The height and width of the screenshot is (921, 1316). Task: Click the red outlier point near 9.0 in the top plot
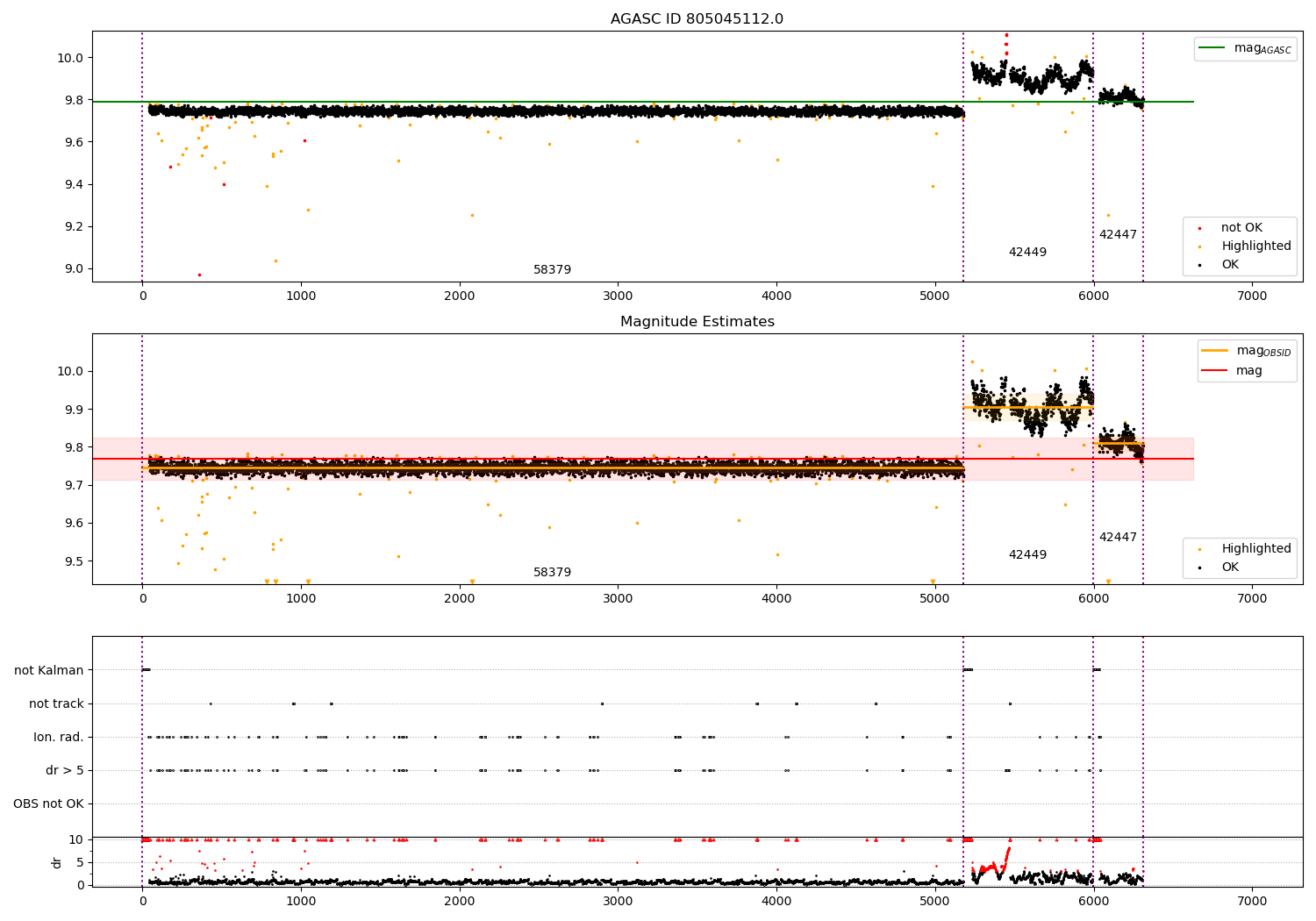pyautogui.click(x=199, y=275)
